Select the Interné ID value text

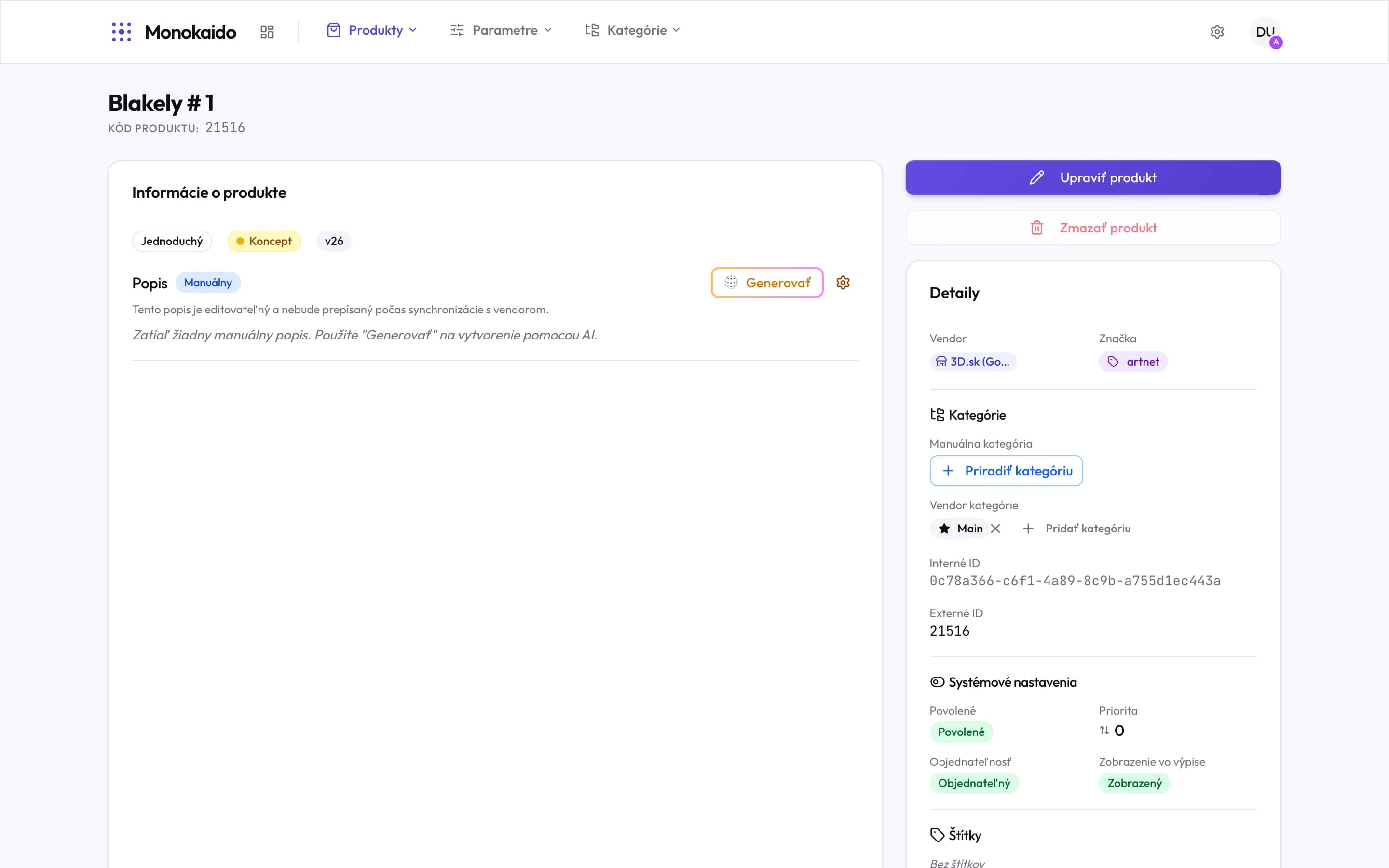click(x=1075, y=581)
